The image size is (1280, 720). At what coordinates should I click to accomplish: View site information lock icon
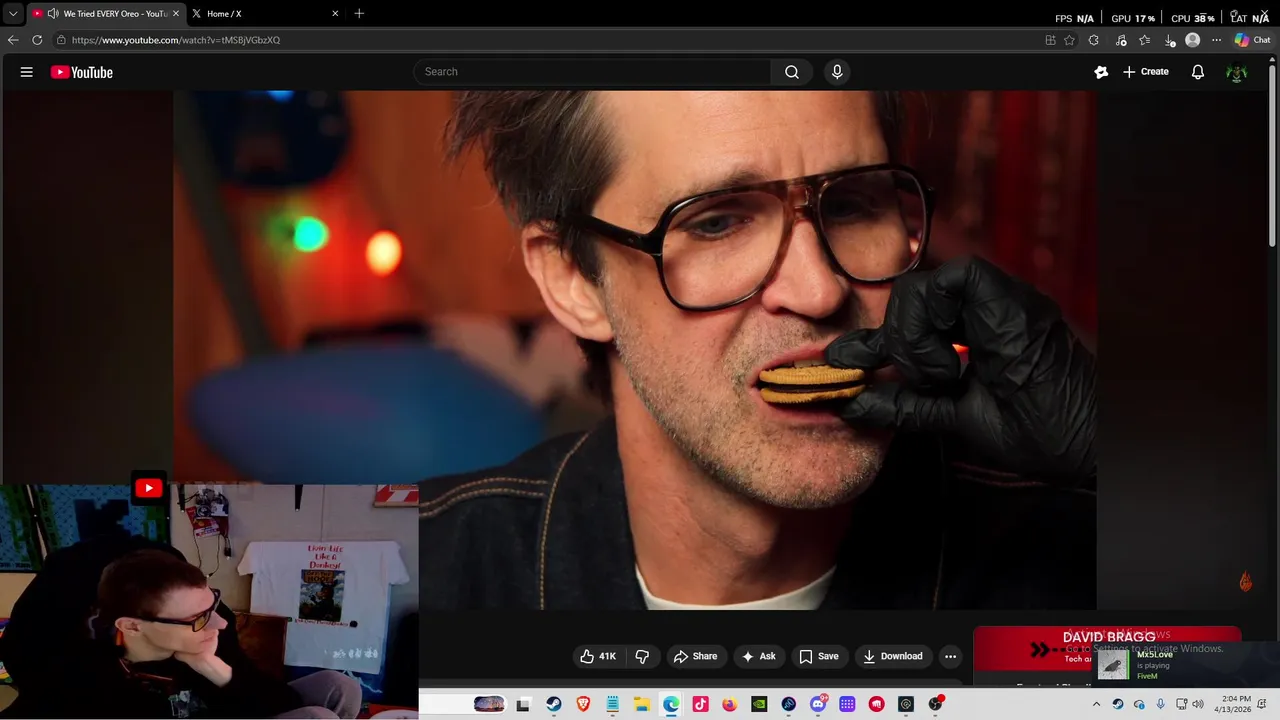pyautogui.click(x=61, y=40)
